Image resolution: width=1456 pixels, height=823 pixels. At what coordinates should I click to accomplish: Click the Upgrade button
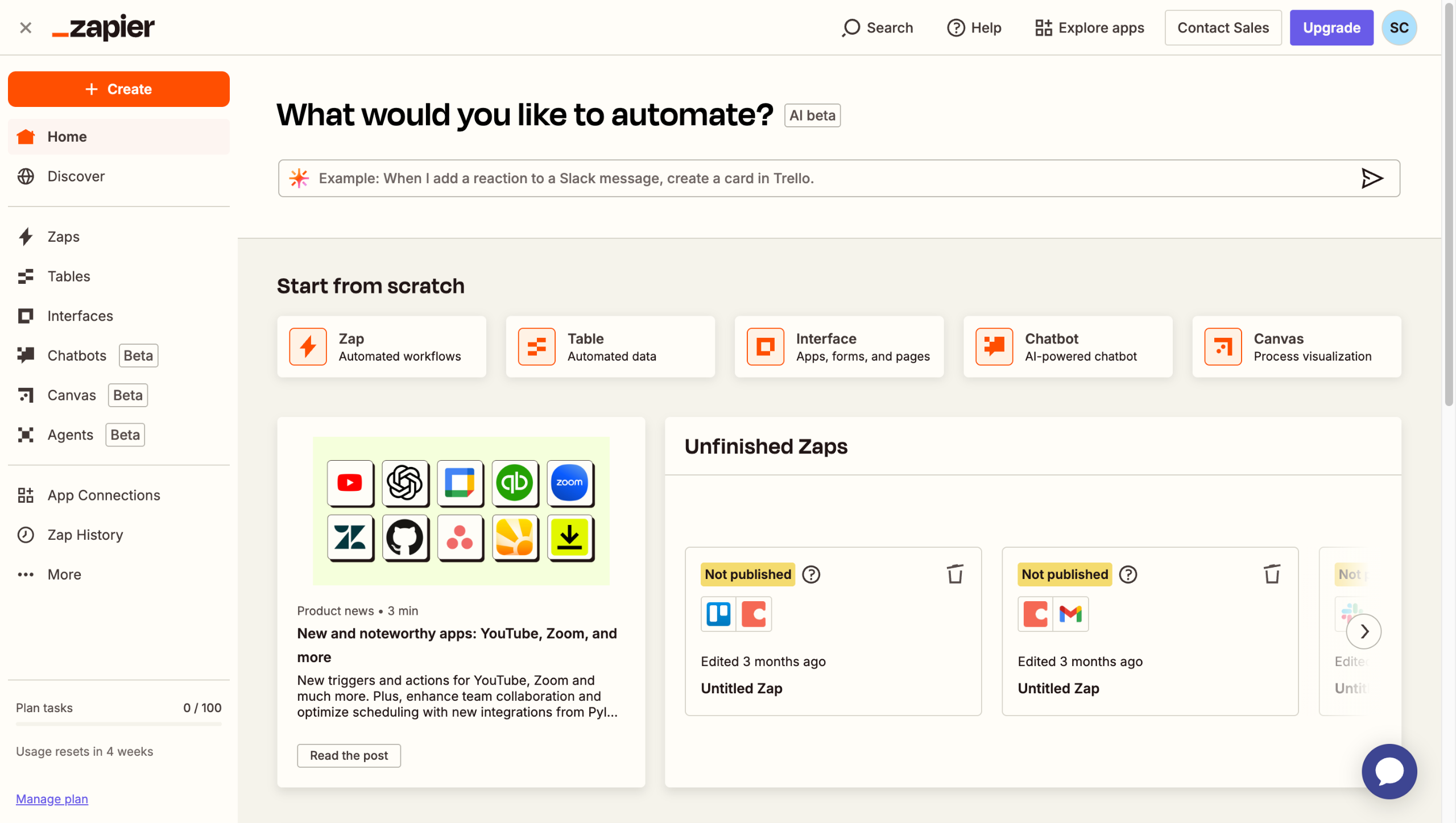[x=1331, y=27]
